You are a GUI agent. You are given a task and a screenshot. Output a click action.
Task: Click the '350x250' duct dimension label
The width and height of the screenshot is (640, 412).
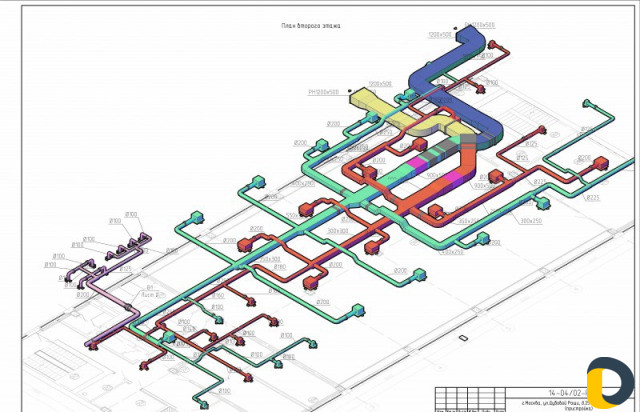click(x=469, y=221)
